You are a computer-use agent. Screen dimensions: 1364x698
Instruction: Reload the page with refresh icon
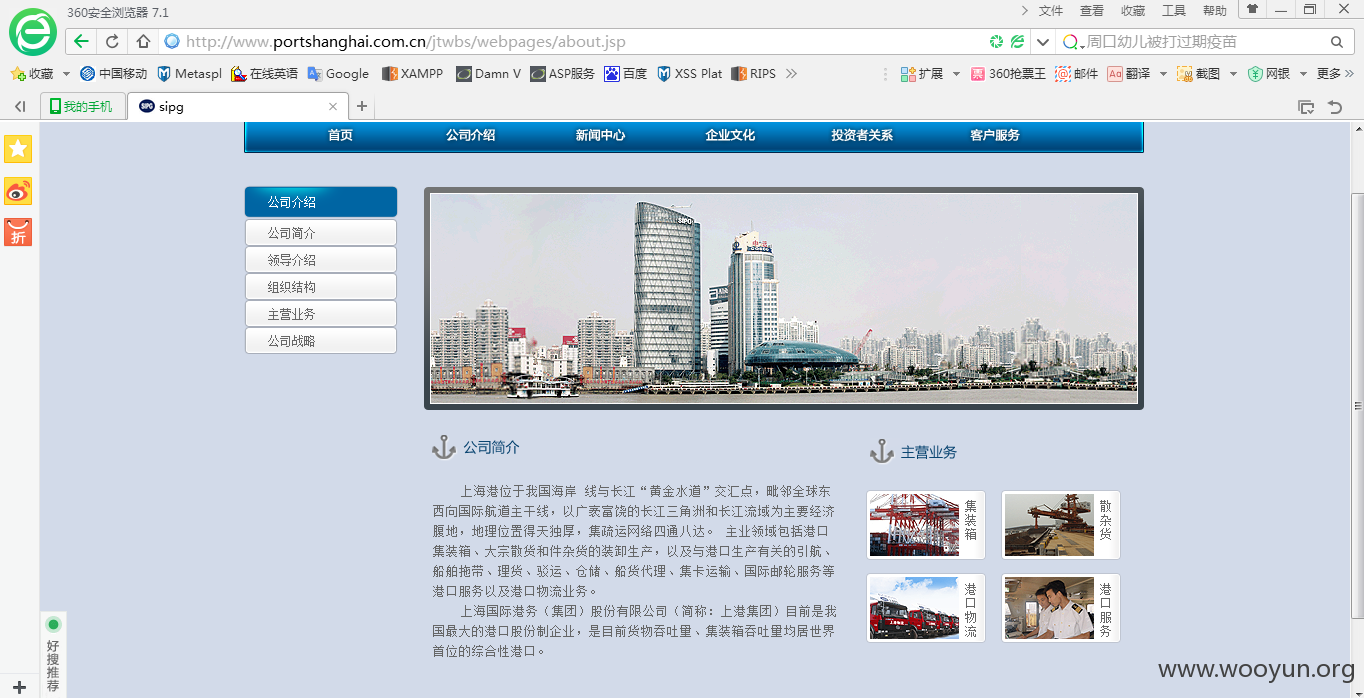pyautogui.click(x=112, y=41)
